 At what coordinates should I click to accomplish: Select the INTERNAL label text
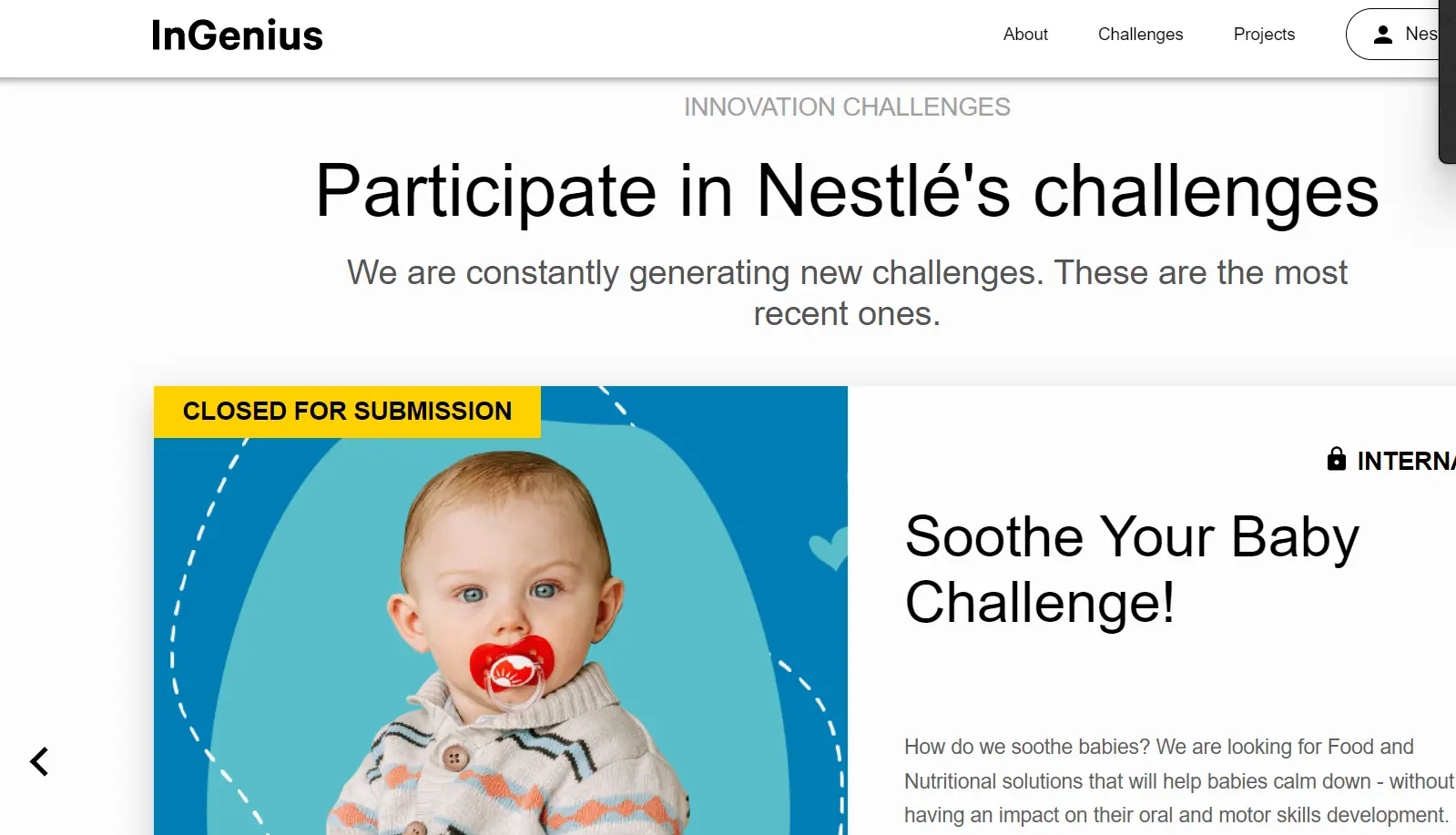(x=1405, y=461)
